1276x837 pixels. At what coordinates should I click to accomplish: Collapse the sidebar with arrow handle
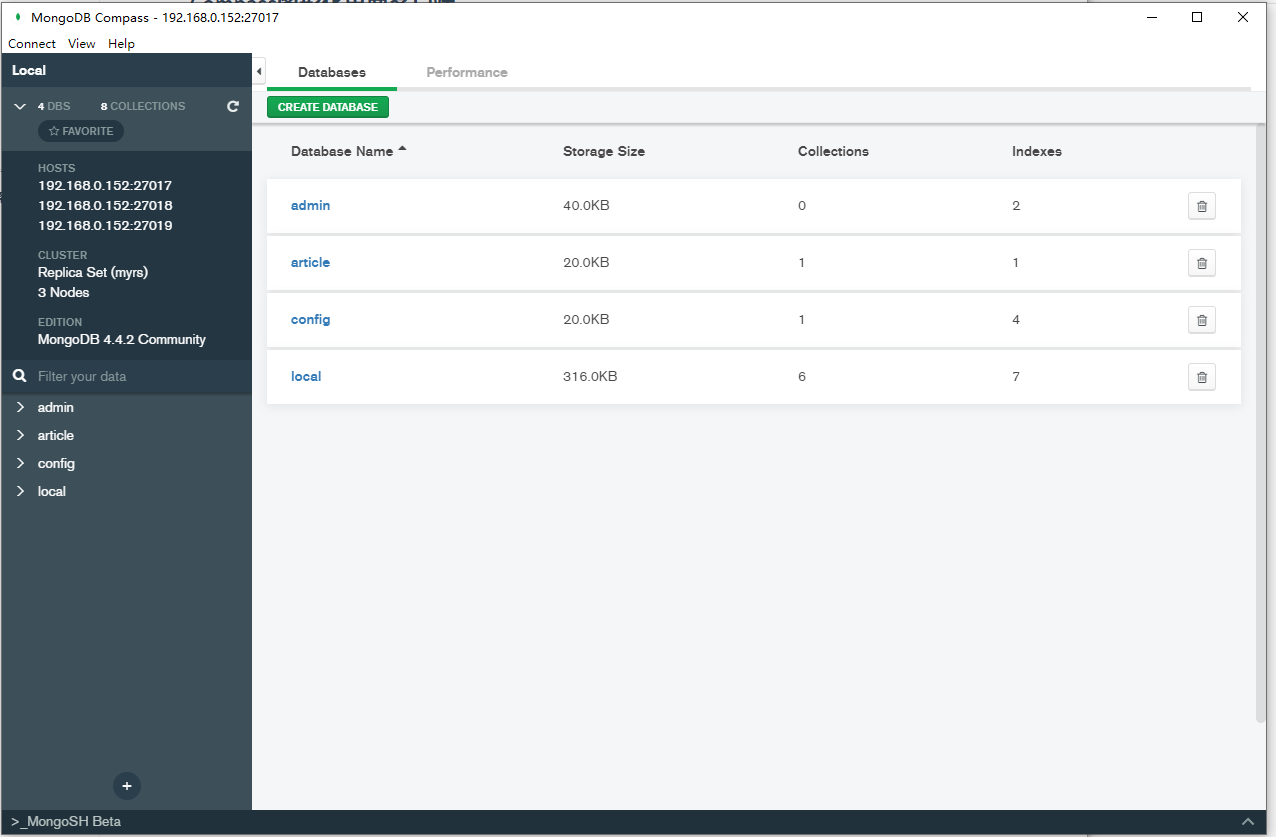tap(259, 72)
